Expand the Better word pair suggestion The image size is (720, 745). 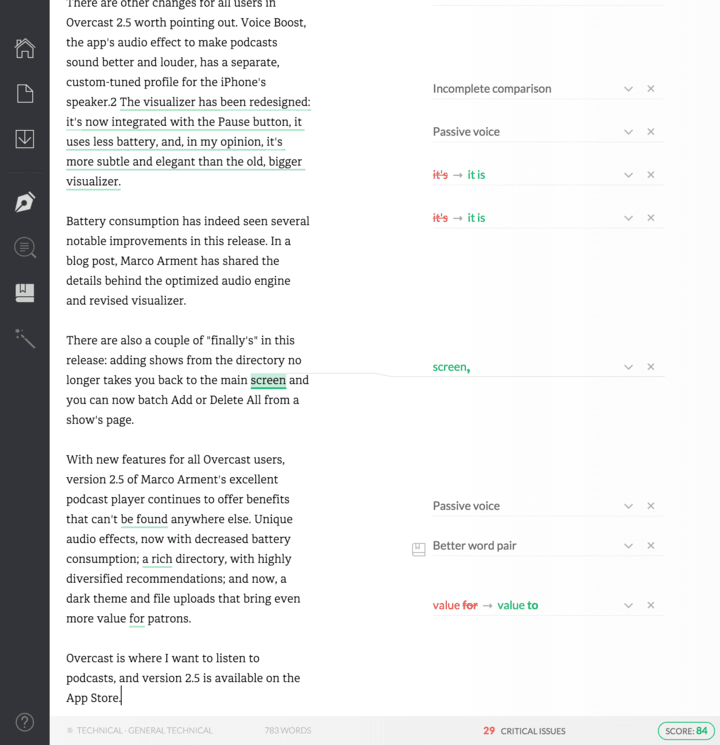pos(628,546)
